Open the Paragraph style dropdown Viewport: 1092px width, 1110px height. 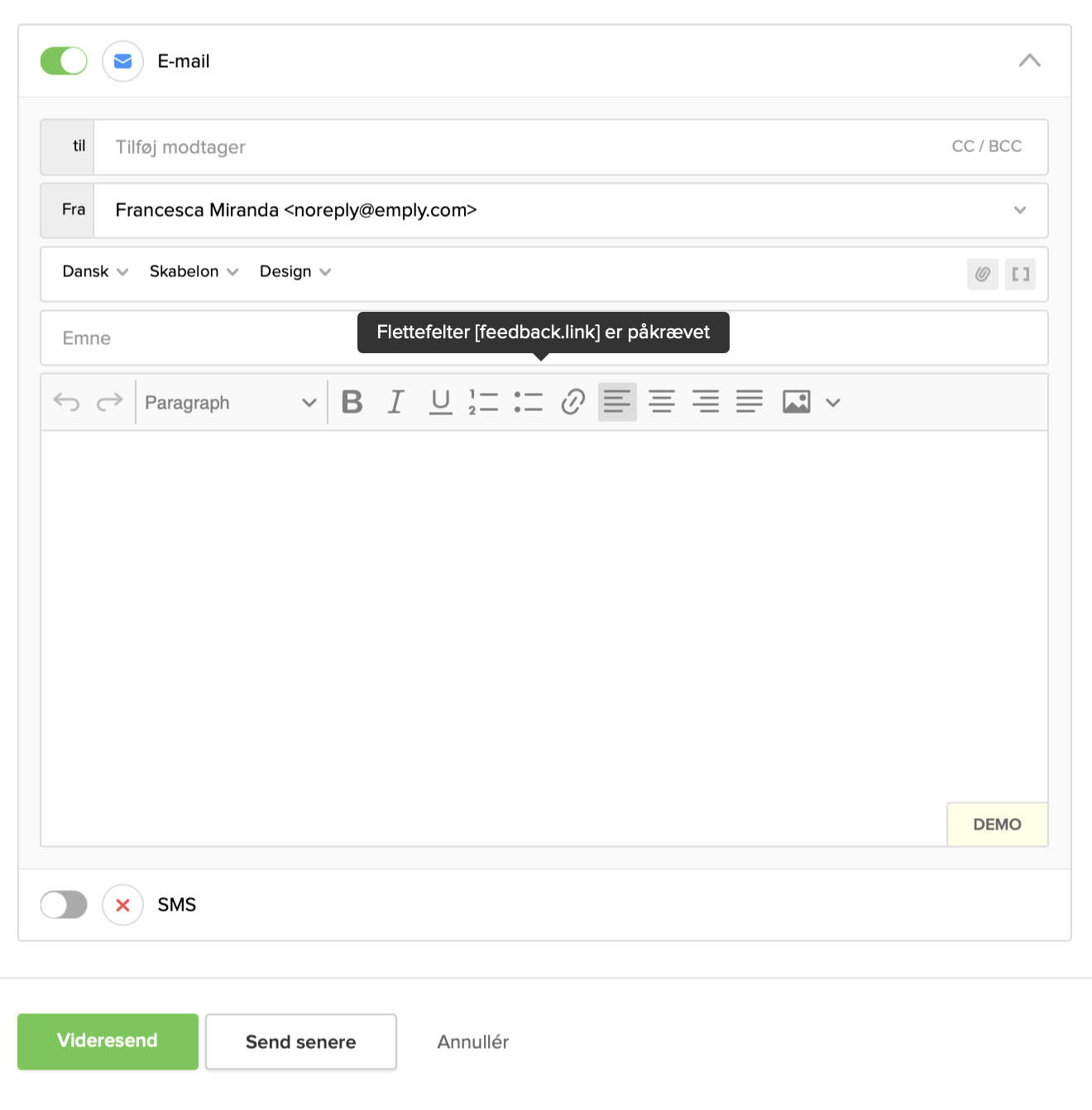230,403
